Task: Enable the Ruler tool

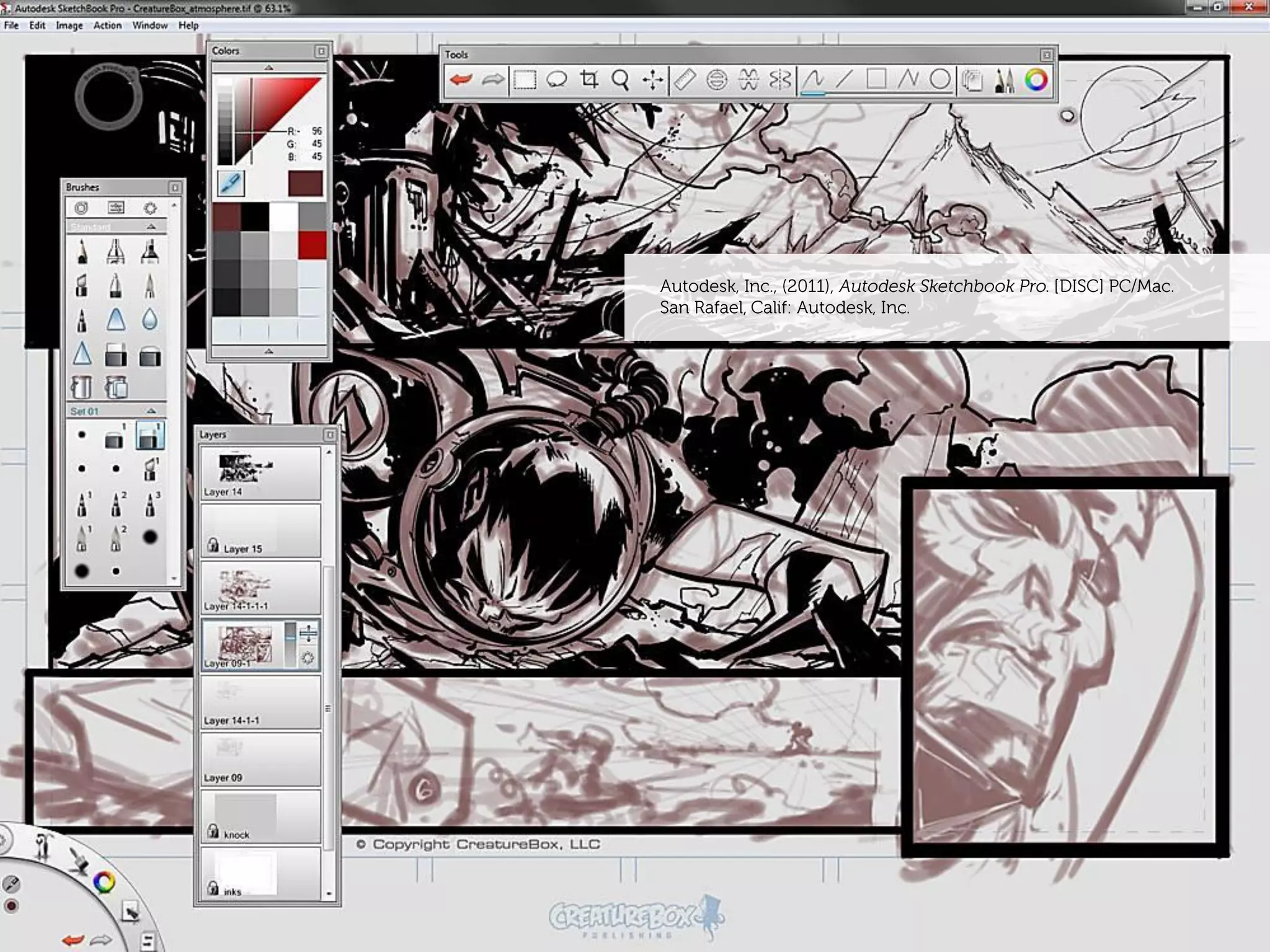Action: point(685,80)
